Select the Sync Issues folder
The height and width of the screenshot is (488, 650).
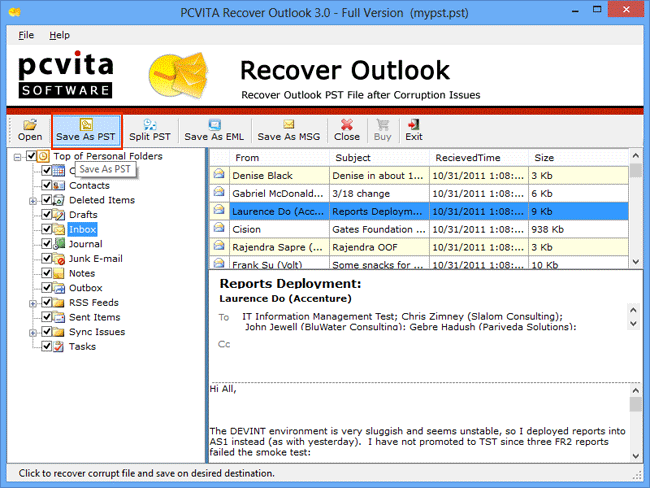(x=97, y=332)
